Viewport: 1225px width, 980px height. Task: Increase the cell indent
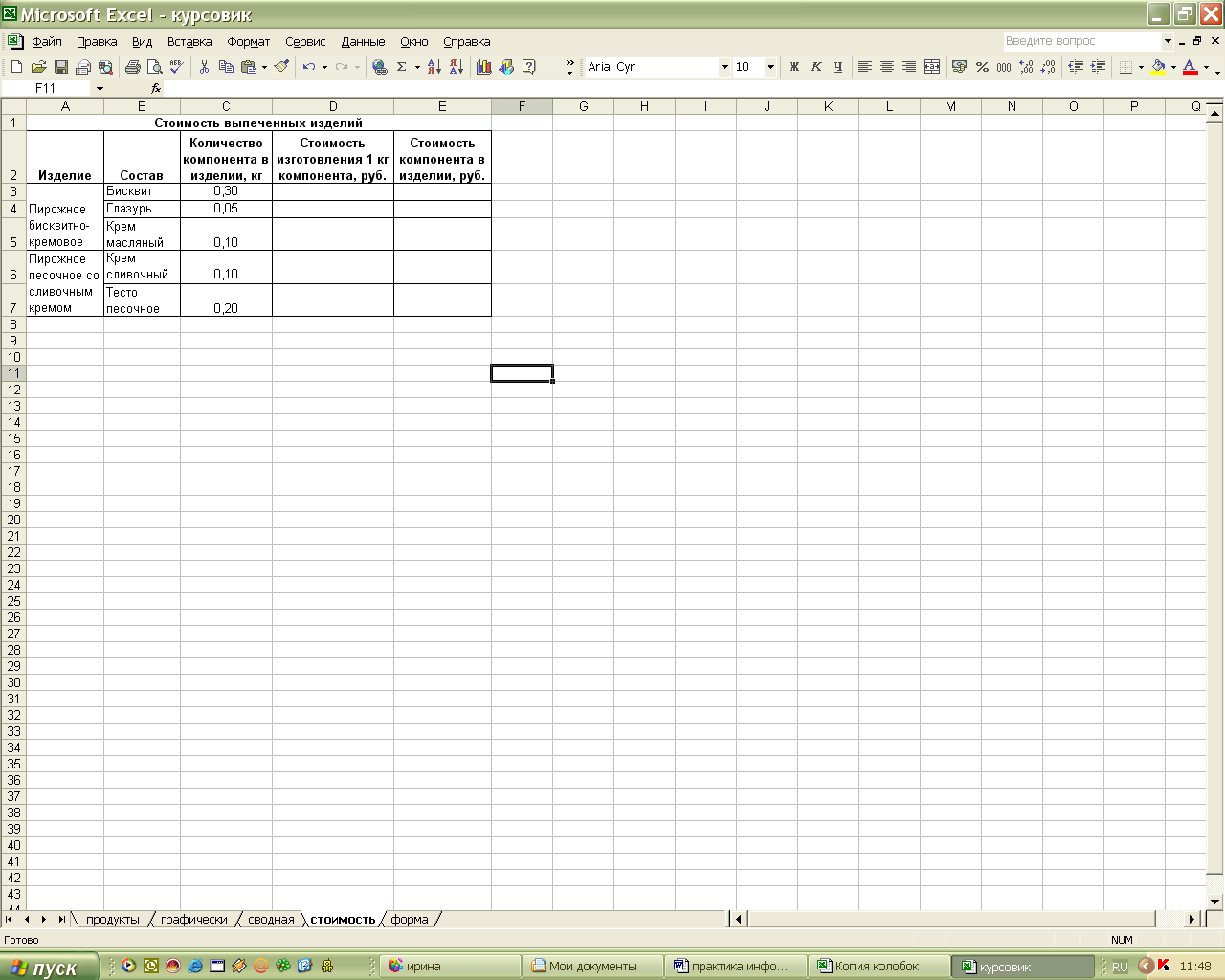coord(1098,67)
